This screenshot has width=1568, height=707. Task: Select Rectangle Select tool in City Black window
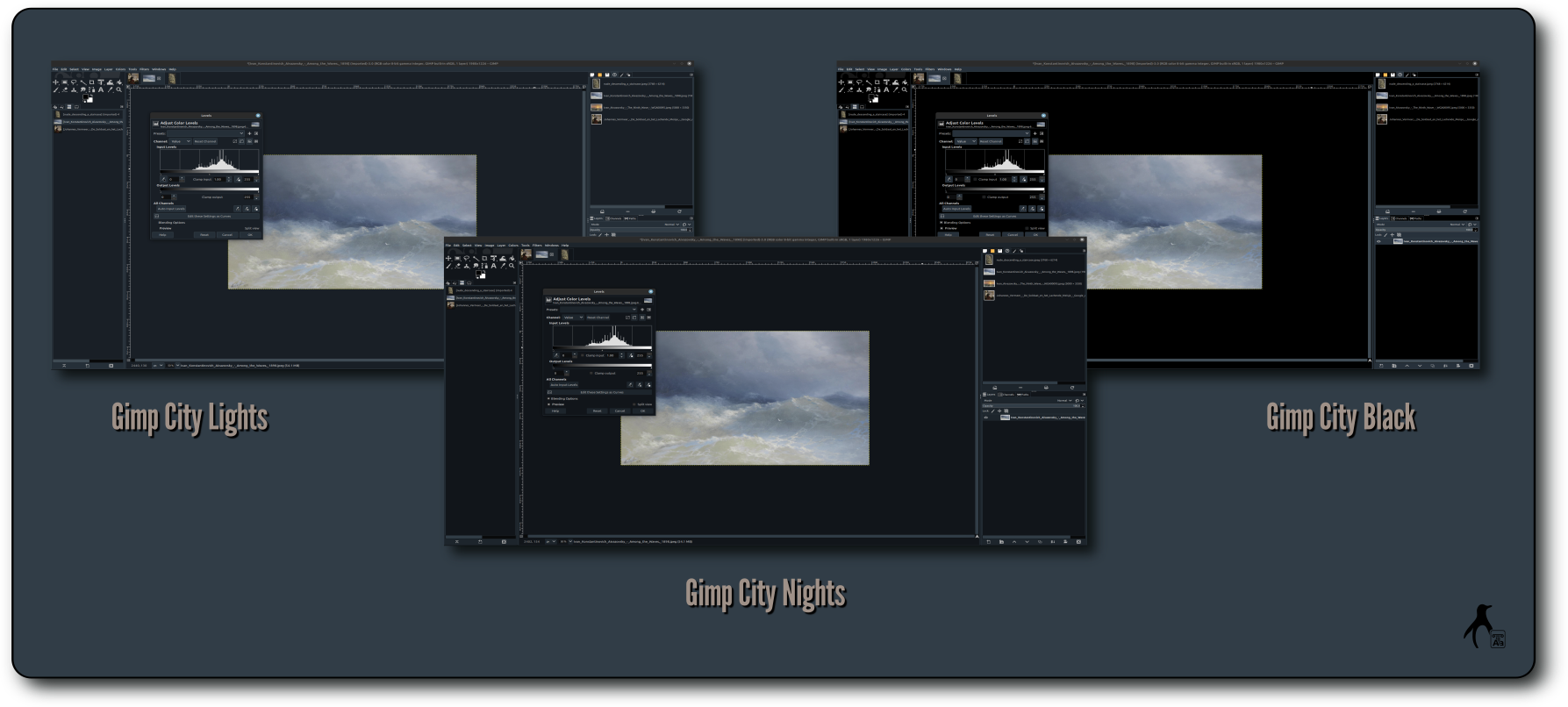coord(849,82)
